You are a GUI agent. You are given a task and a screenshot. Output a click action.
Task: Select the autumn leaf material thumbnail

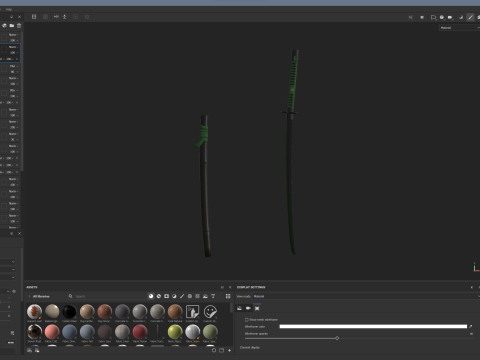point(34,312)
